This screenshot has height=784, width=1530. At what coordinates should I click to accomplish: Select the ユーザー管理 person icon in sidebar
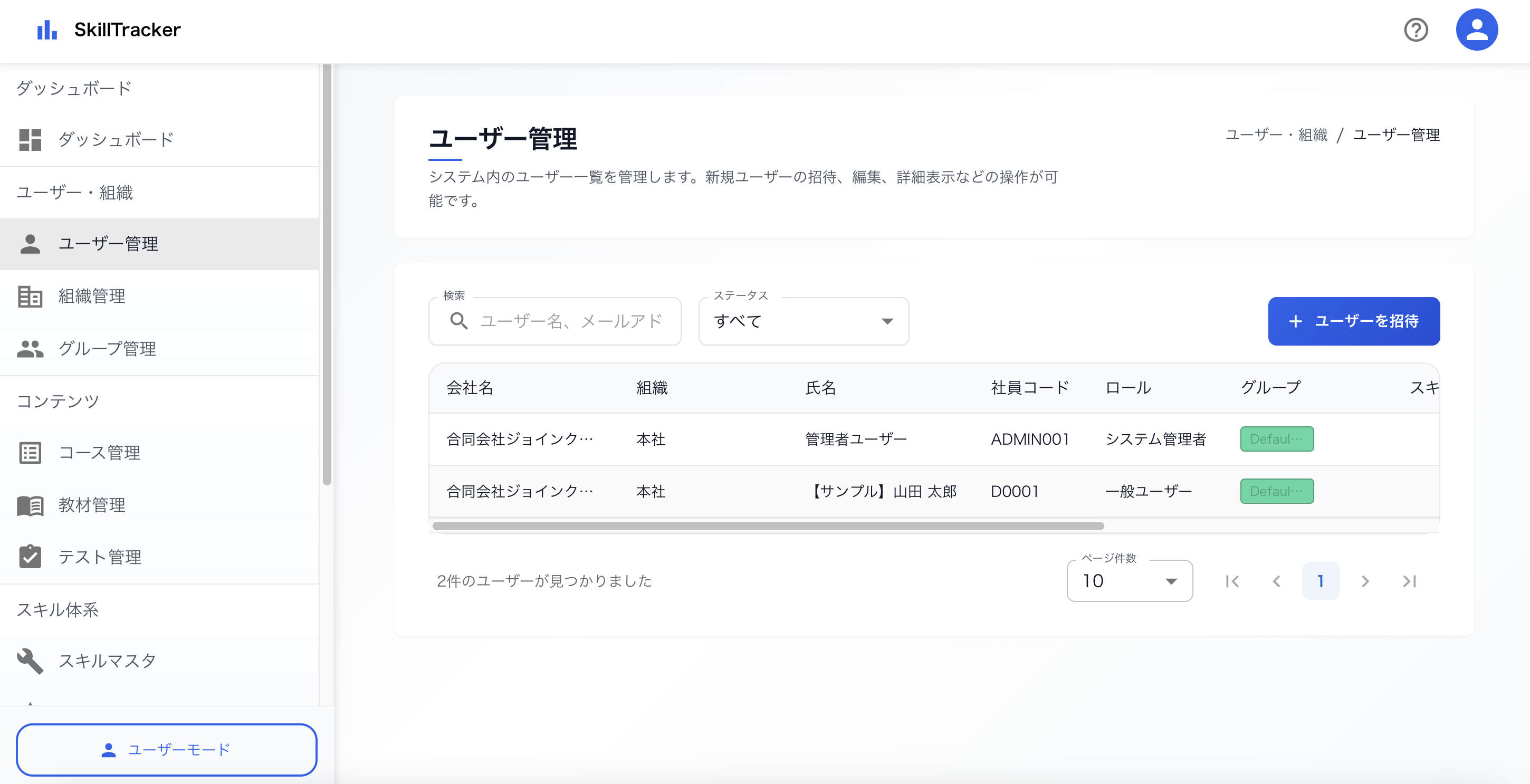tap(30, 244)
